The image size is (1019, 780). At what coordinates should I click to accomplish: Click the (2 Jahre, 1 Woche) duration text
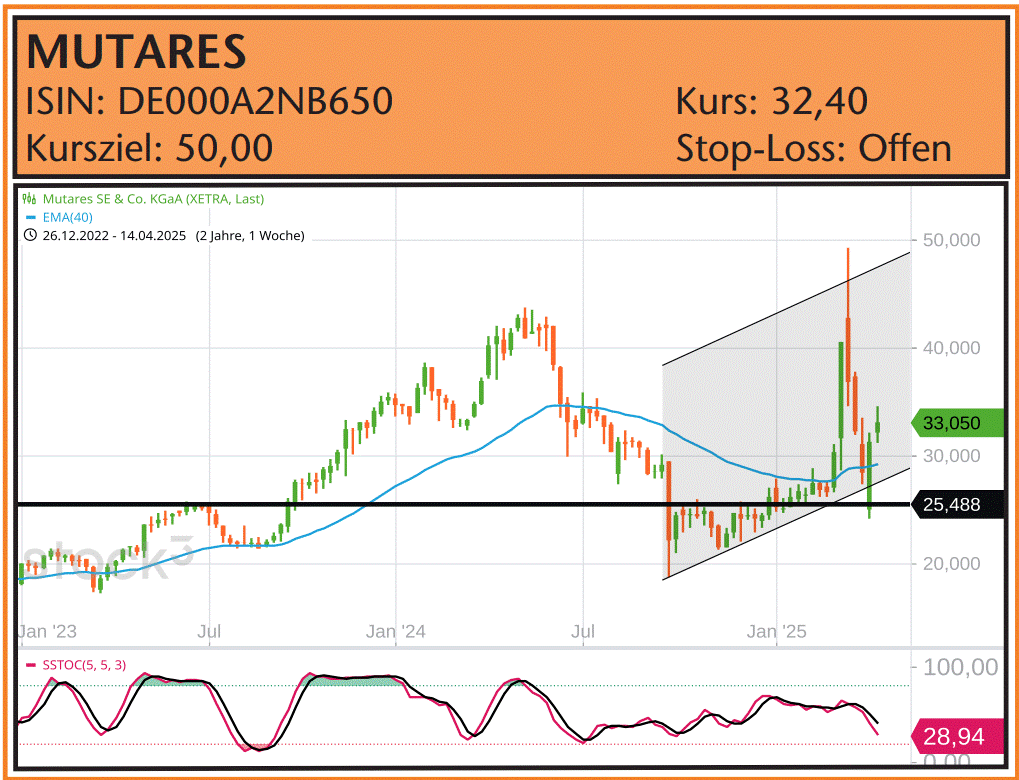tap(250, 236)
